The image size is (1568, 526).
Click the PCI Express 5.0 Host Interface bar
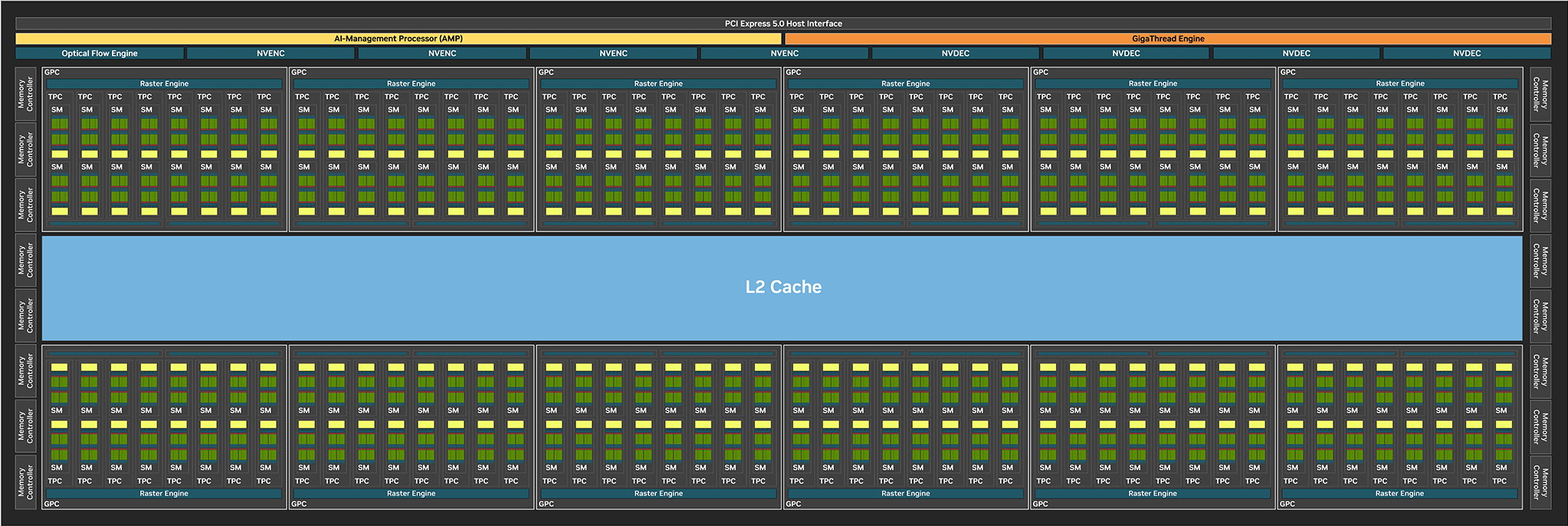click(x=783, y=24)
